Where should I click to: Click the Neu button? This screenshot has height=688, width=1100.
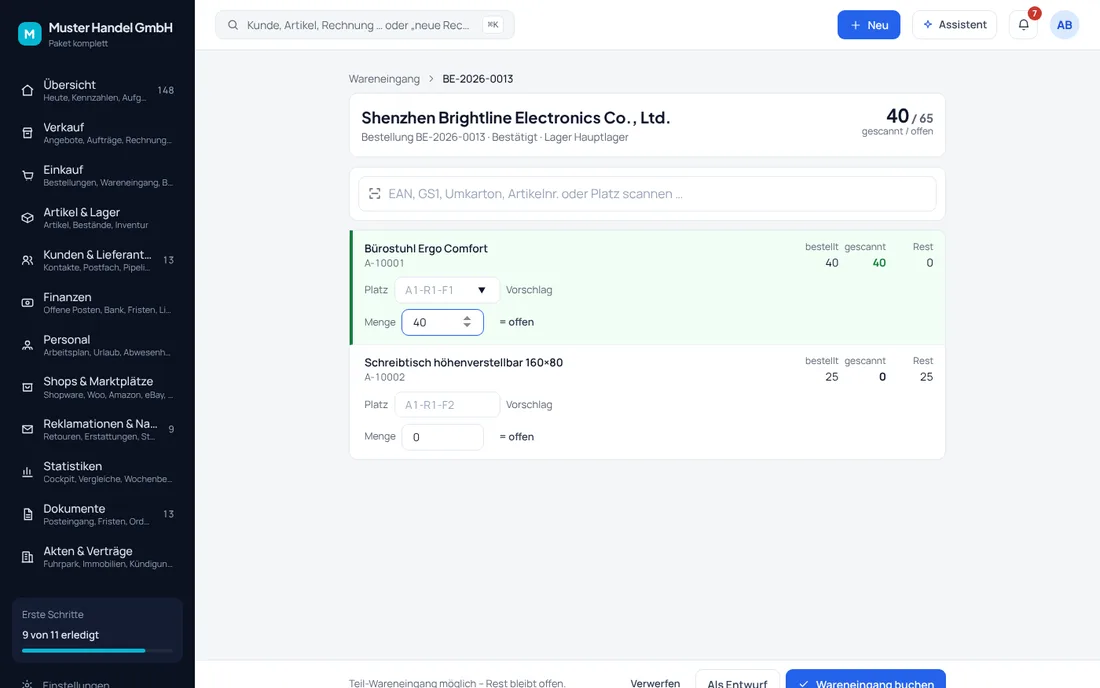click(x=868, y=25)
